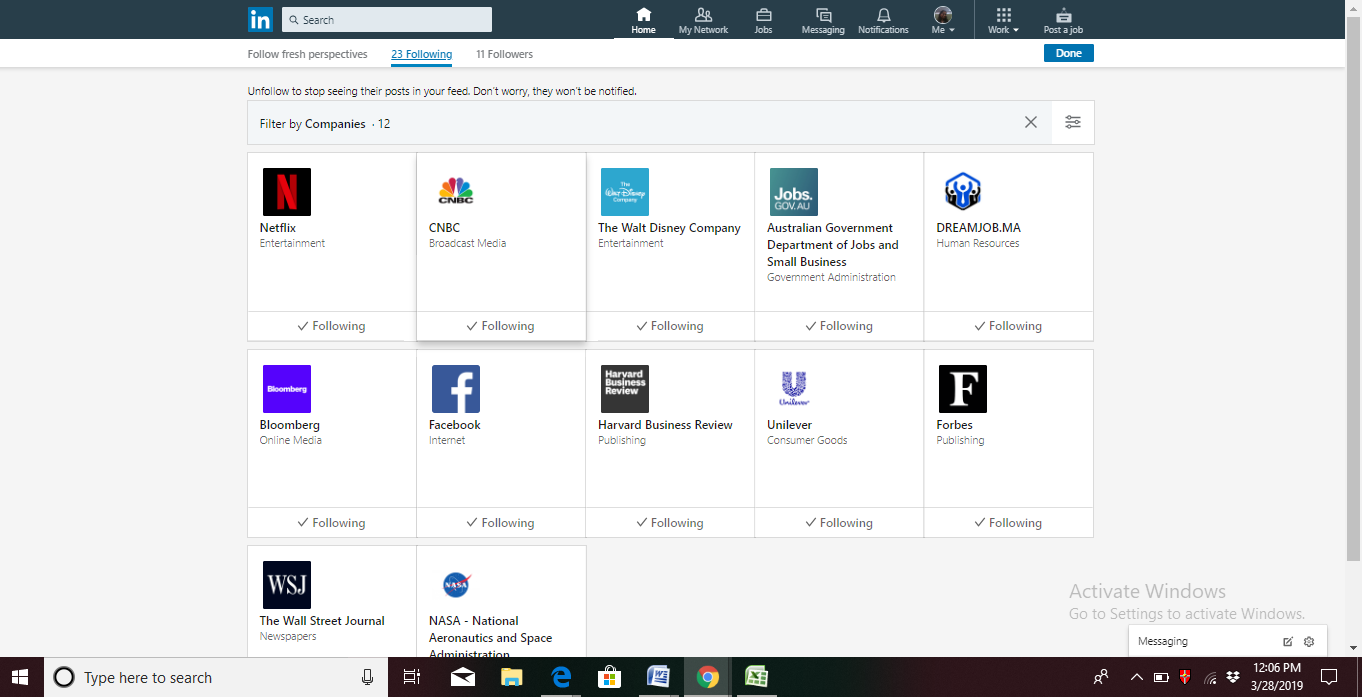Switch to 11 Followers tab

point(504,54)
